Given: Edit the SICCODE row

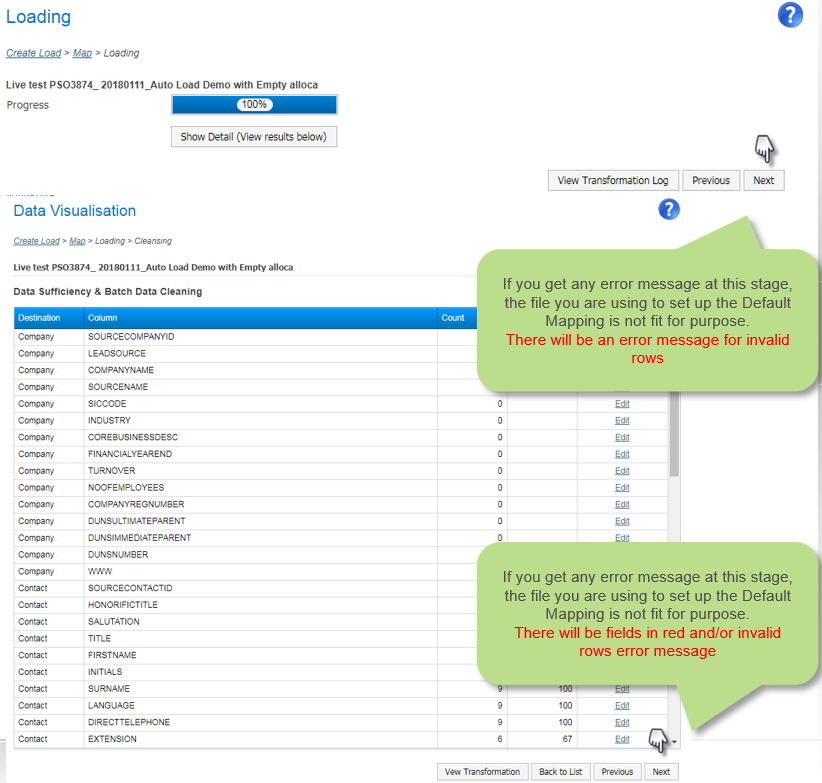Looking at the screenshot, I should click(622, 404).
